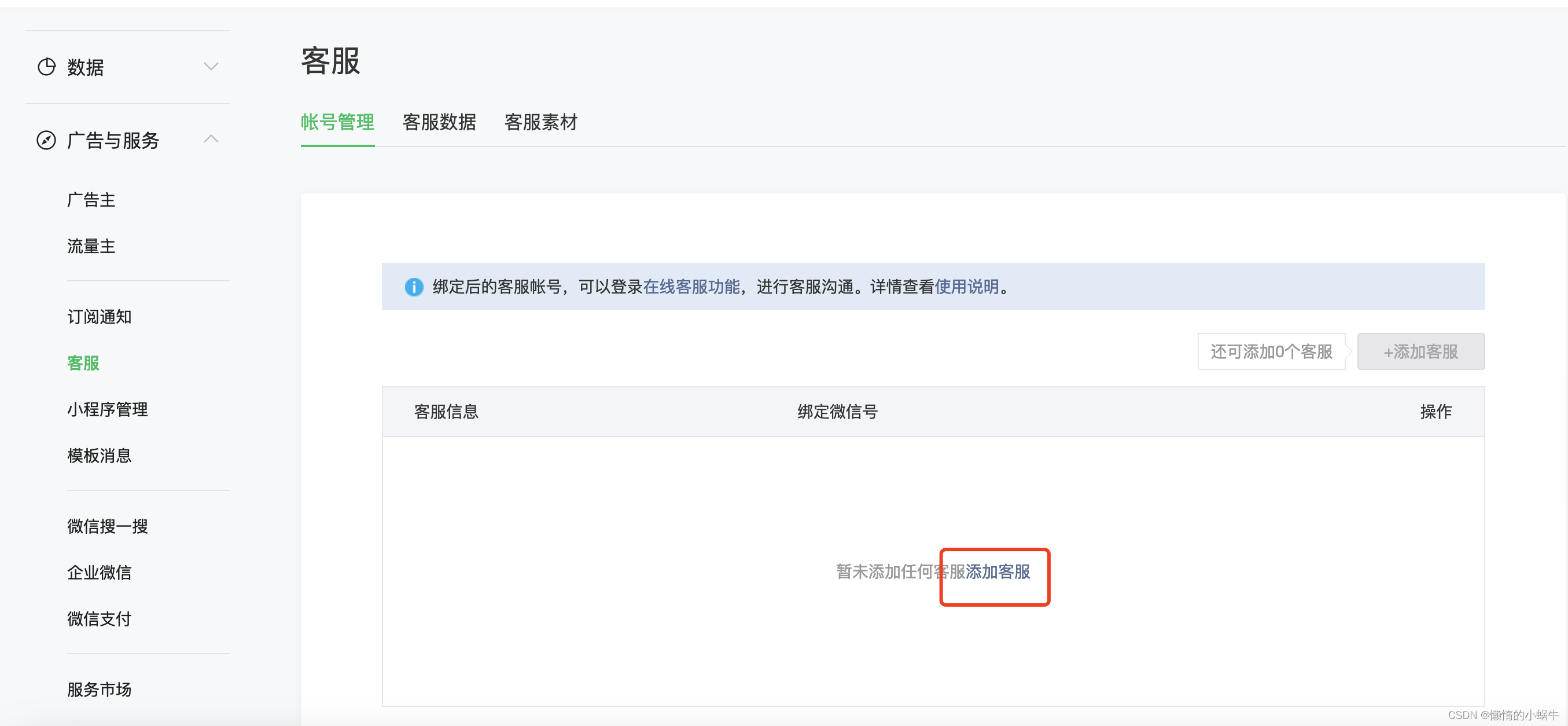
Task: Collapse the 广告与服务 section chevron
Action: pos(211,140)
